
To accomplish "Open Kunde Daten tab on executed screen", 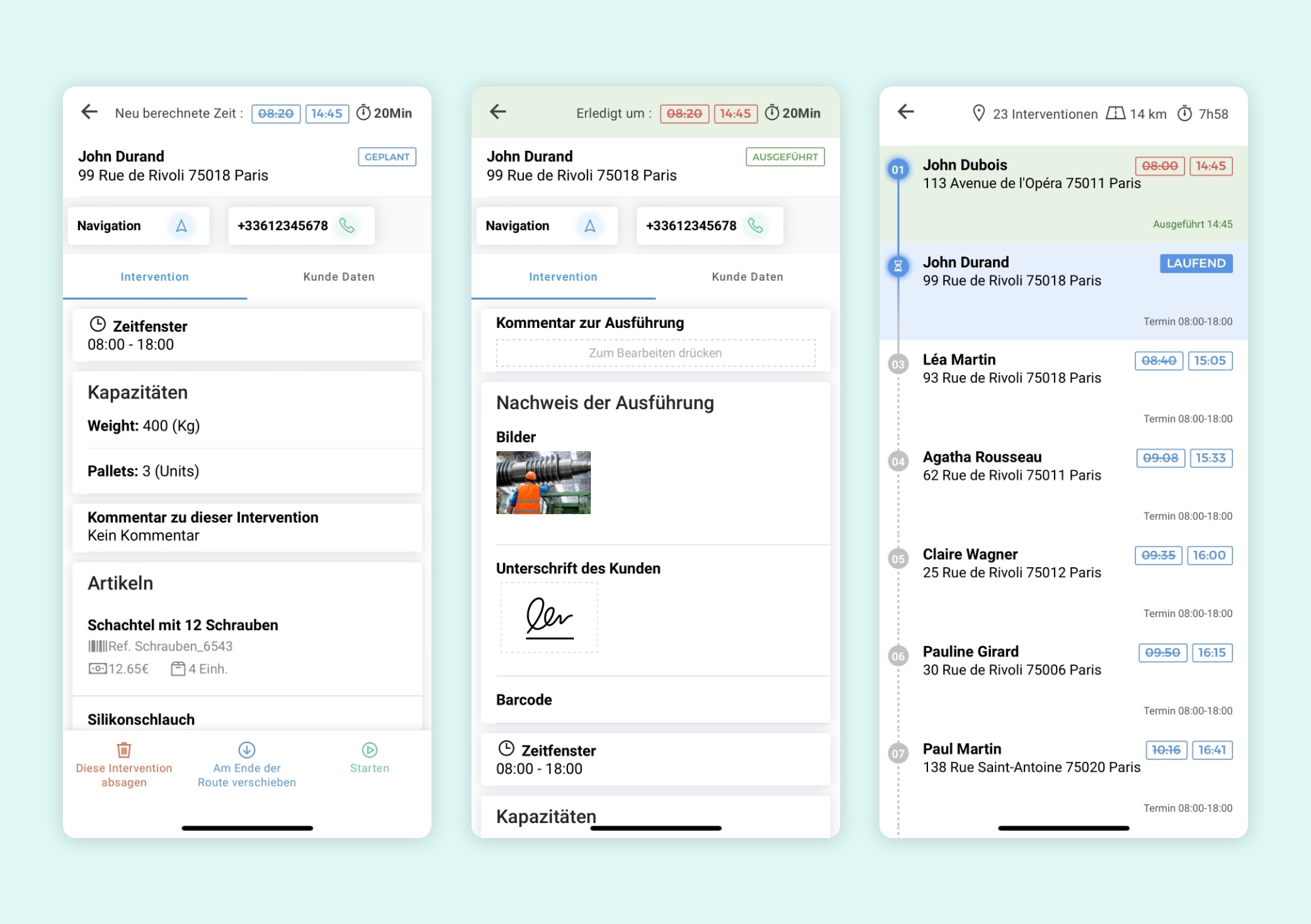I will pyautogui.click(x=747, y=277).
